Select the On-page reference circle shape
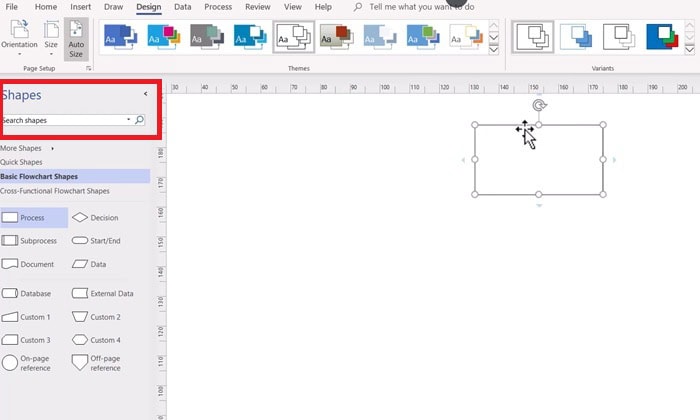 pos(26,363)
